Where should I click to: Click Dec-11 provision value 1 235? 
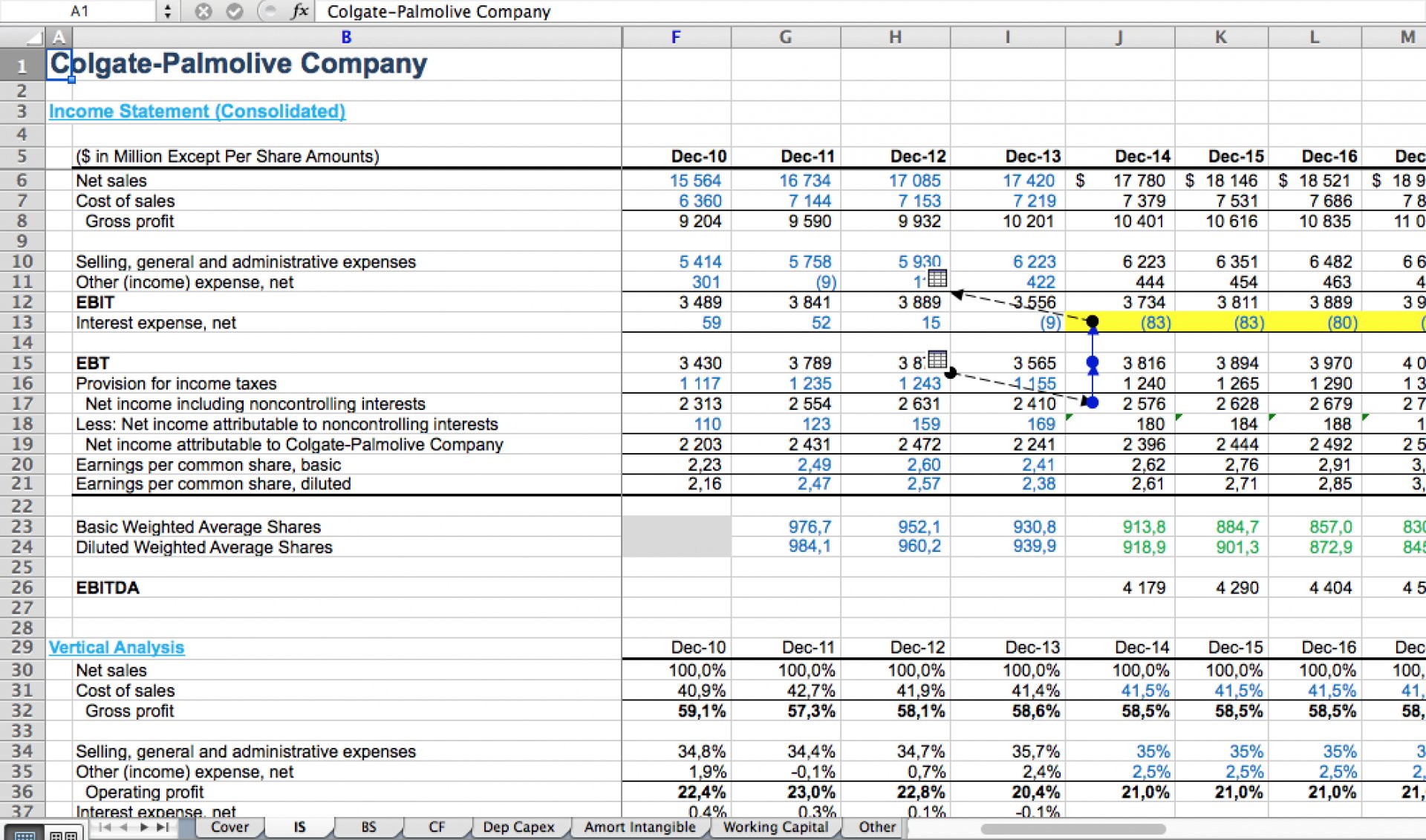click(x=810, y=383)
